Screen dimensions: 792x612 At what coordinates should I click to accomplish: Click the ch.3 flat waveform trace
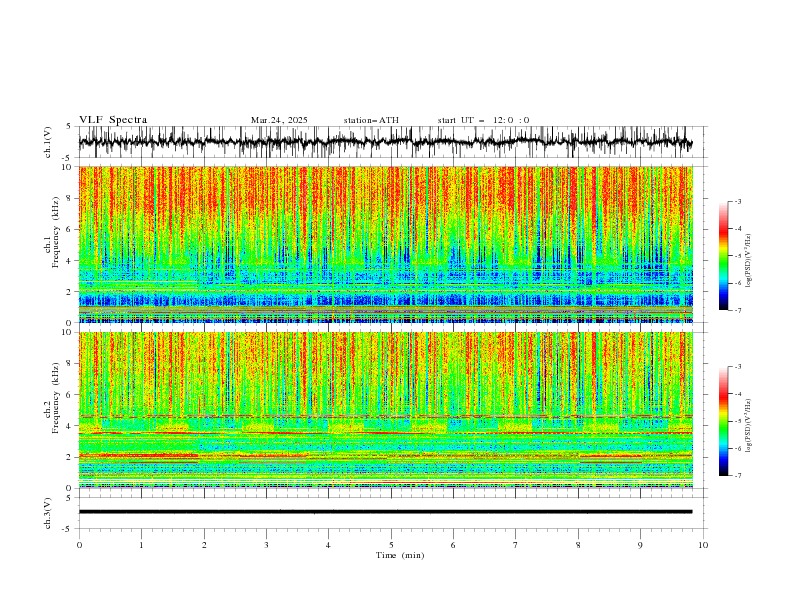click(x=385, y=512)
